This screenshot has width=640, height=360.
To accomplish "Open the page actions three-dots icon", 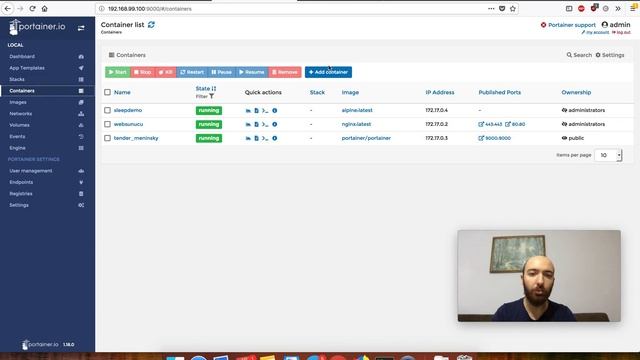I will [491, 9].
